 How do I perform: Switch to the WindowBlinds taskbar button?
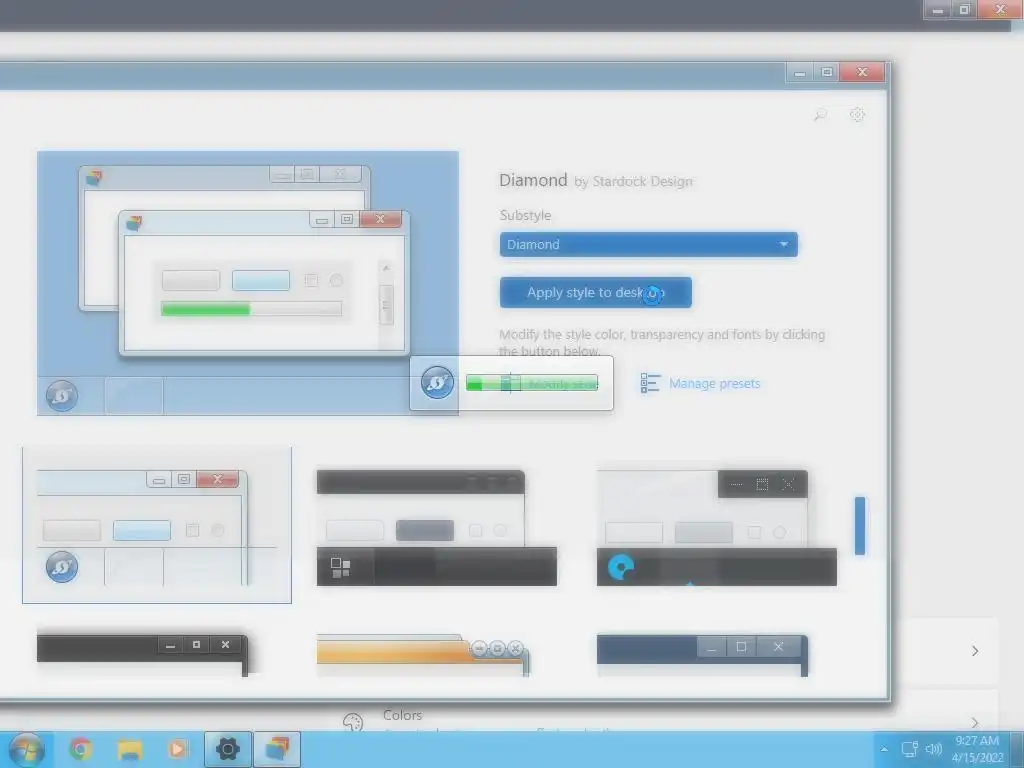(x=277, y=749)
